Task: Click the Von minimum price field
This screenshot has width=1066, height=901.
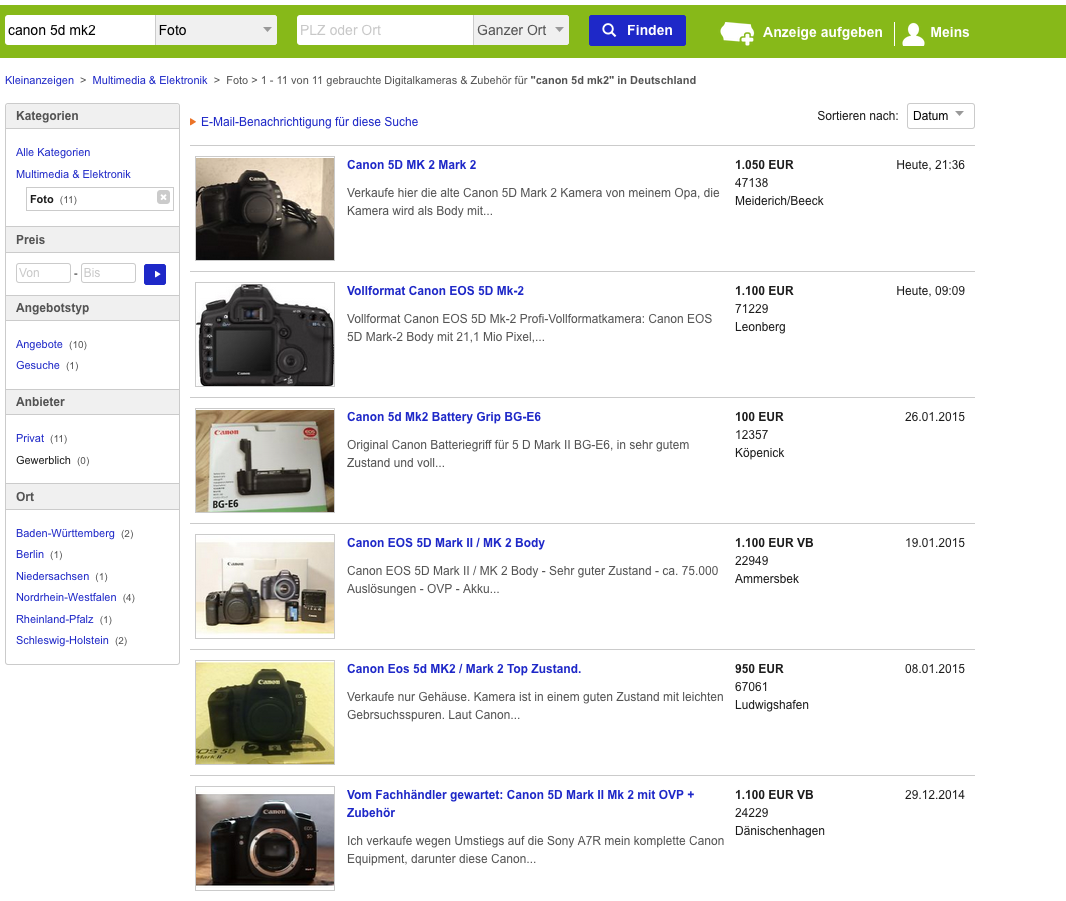Action: [x=43, y=273]
